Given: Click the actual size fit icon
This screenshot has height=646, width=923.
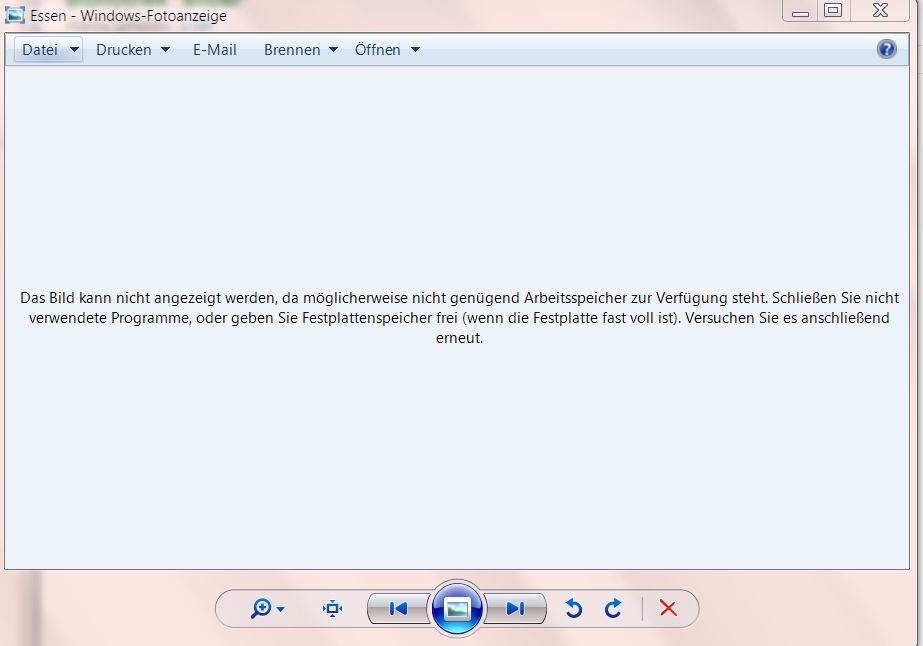Looking at the screenshot, I should coord(333,608).
